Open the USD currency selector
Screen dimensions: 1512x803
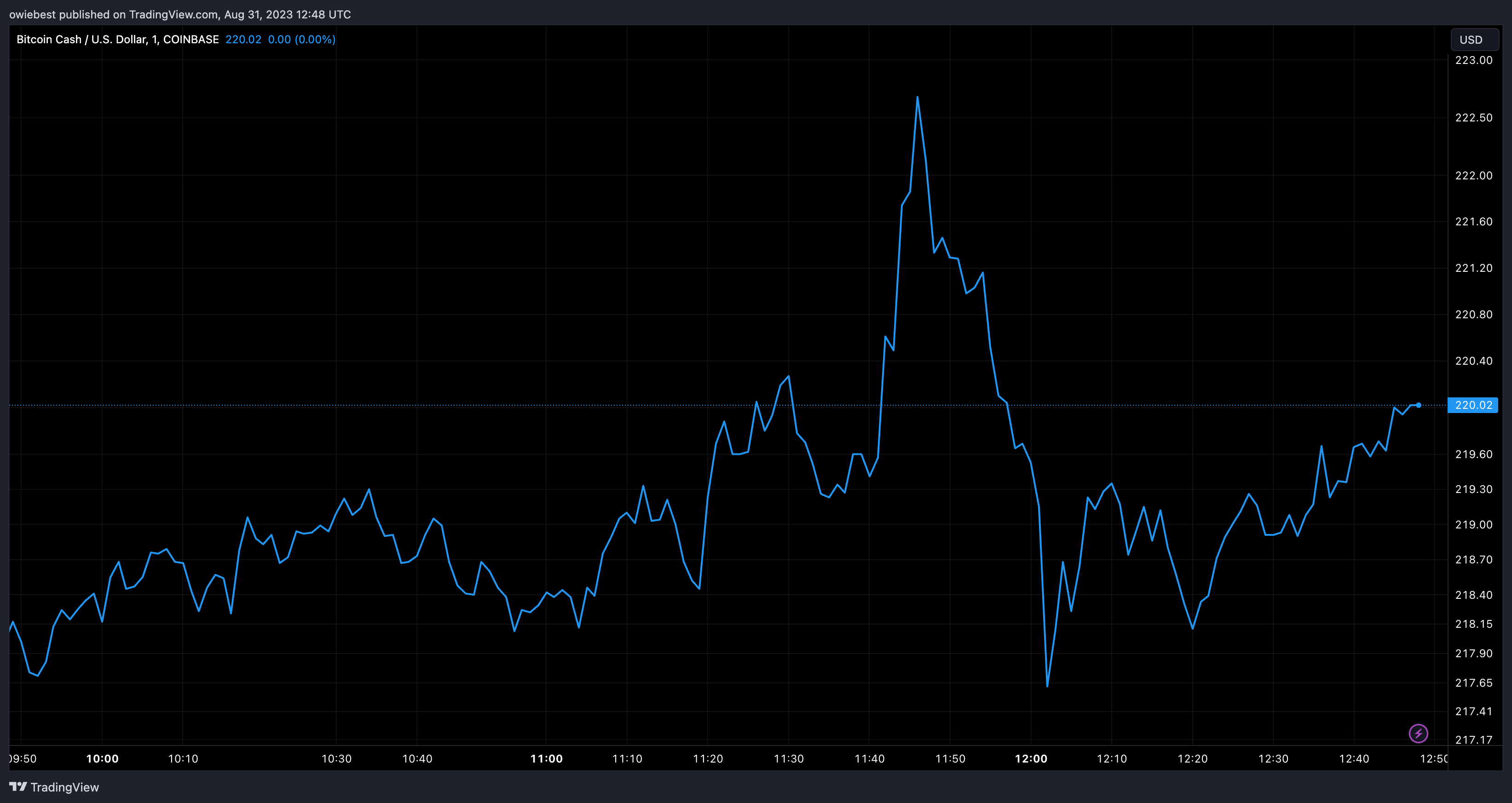1474,40
